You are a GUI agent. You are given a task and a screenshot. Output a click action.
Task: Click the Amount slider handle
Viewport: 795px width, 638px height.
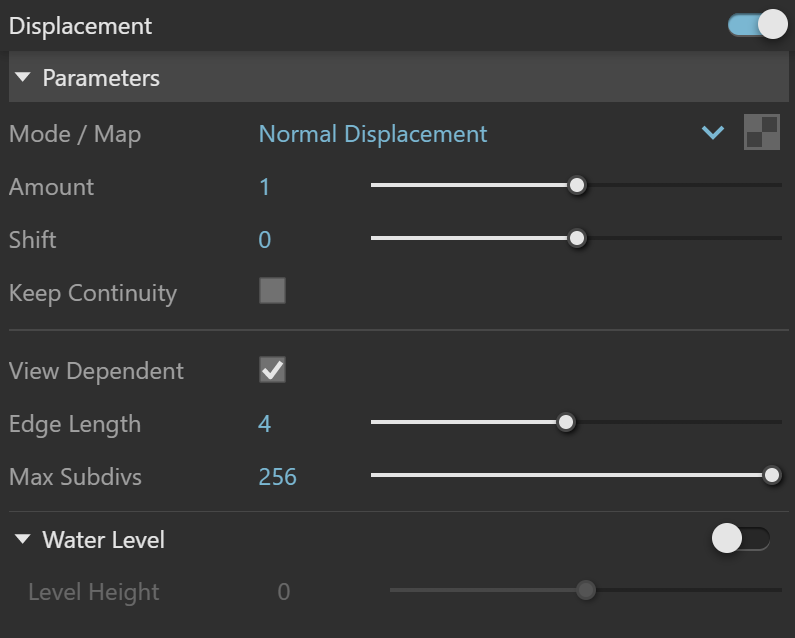coord(576,186)
